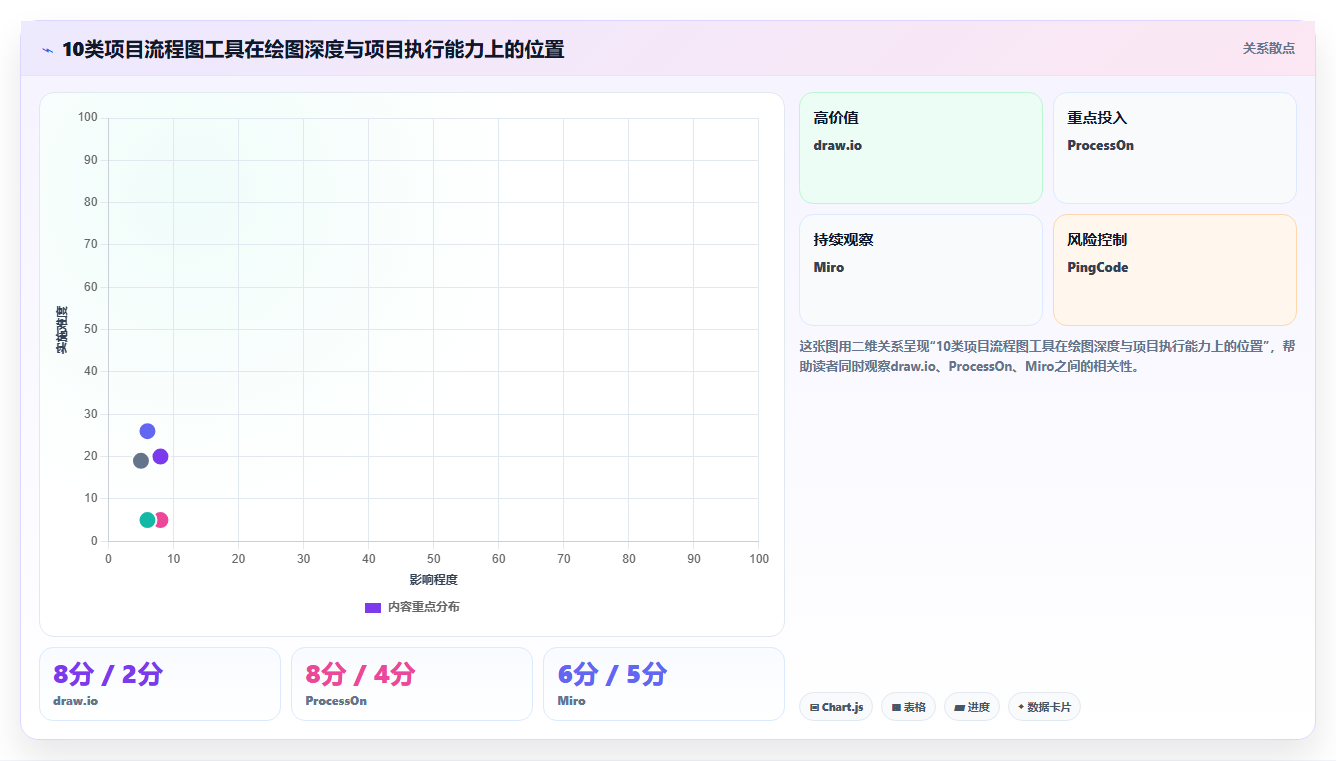Click the lightning bolt icon beside the title
Viewport: 1336px width, 761px height.
pos(47,50)
